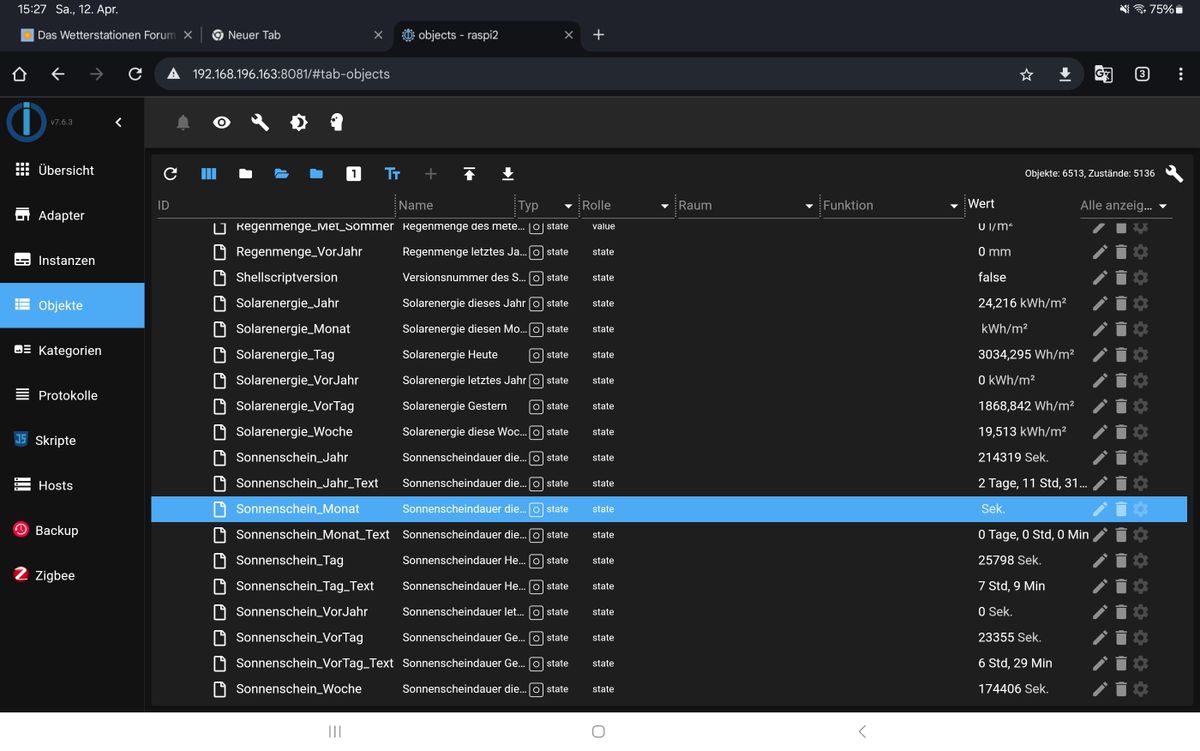Collapse the sidebar with the chevron arrow
1200x751 pixels.
[x=118, y=122]
